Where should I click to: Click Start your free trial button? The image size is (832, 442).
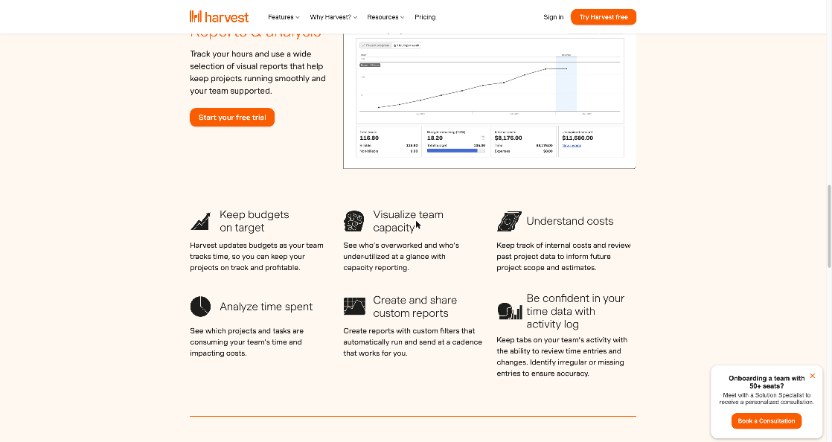tap(232, 117)
